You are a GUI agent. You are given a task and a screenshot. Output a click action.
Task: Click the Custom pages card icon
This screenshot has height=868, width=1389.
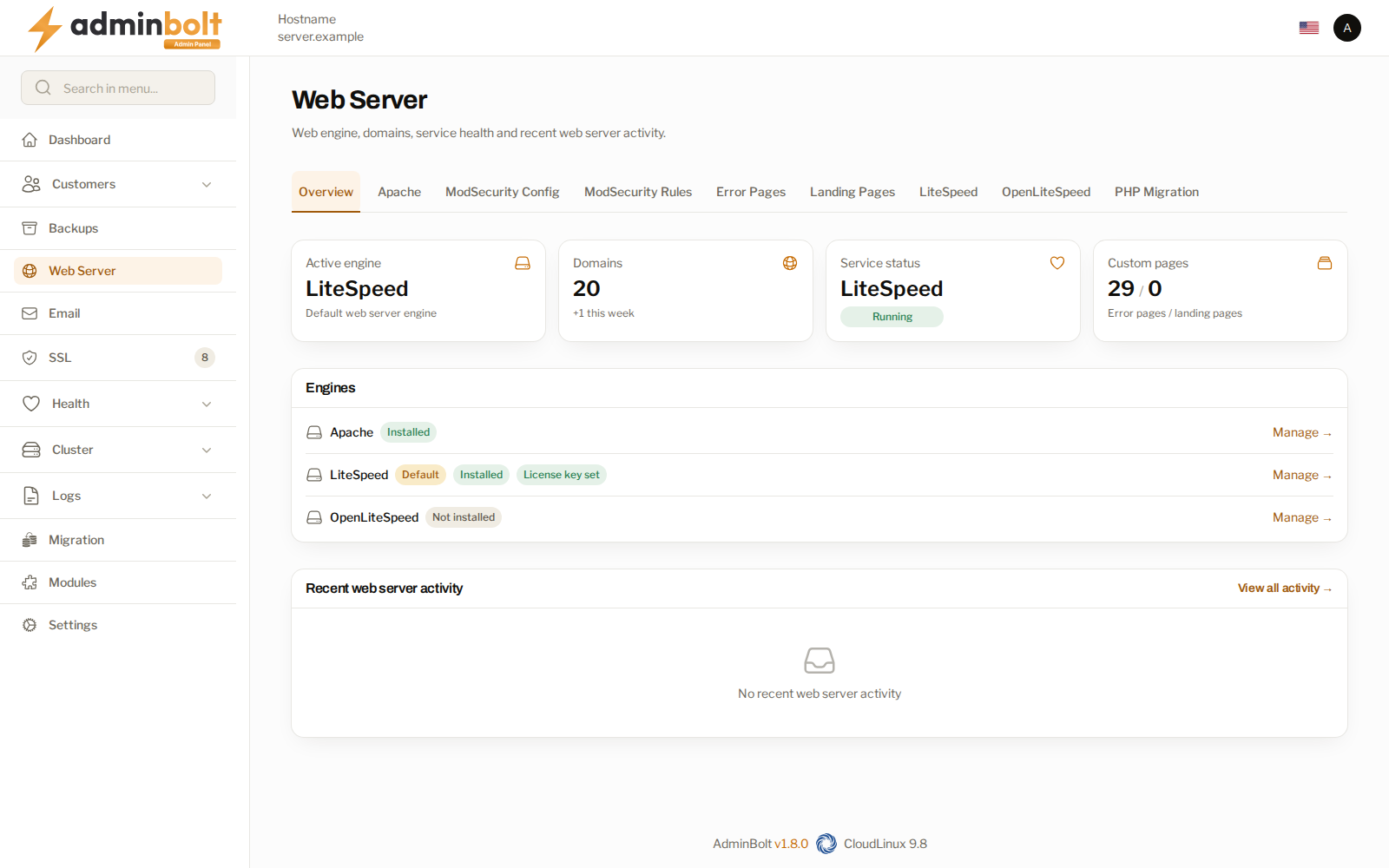1325,263
